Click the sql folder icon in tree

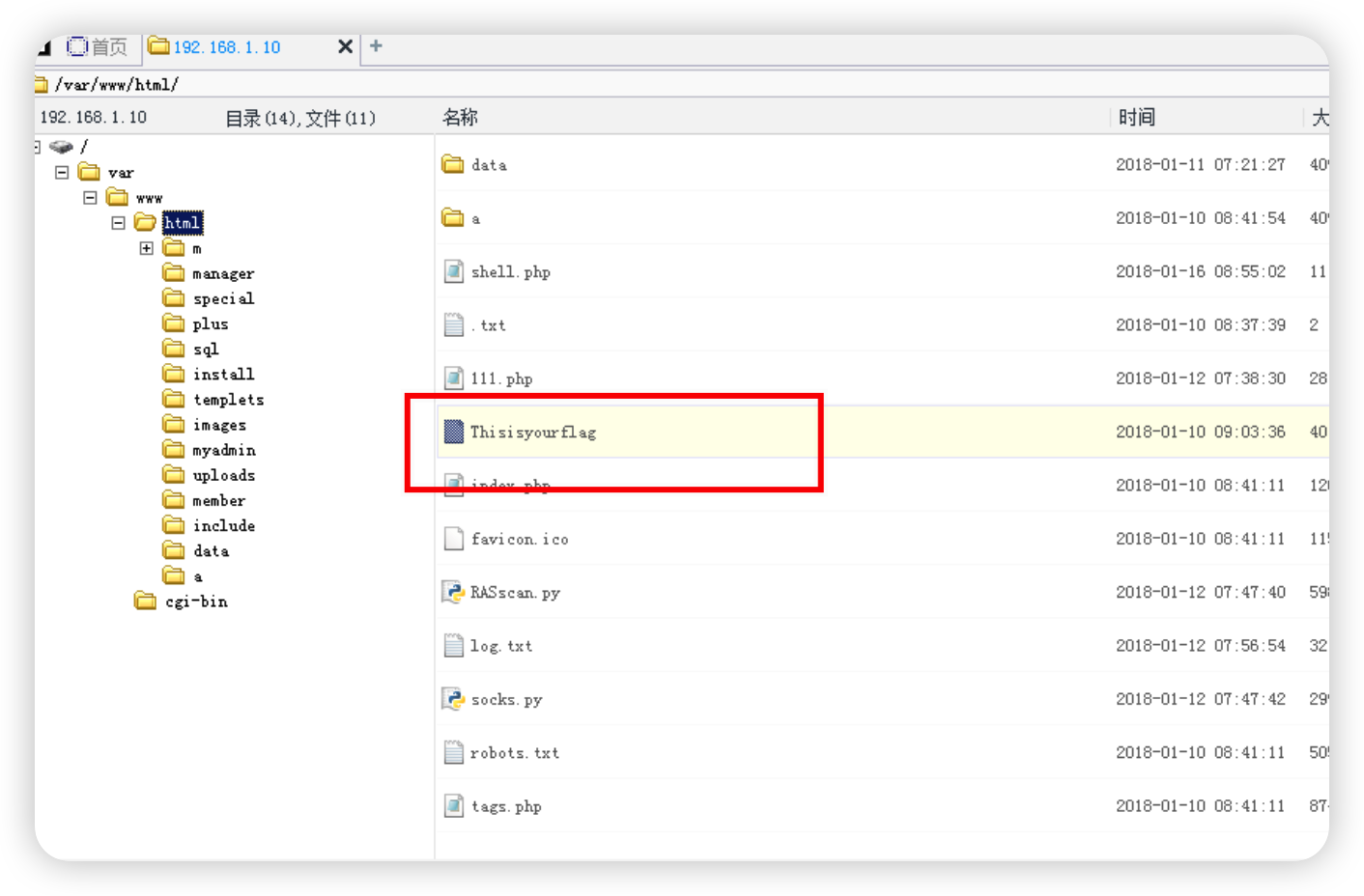tap(174, 349)
